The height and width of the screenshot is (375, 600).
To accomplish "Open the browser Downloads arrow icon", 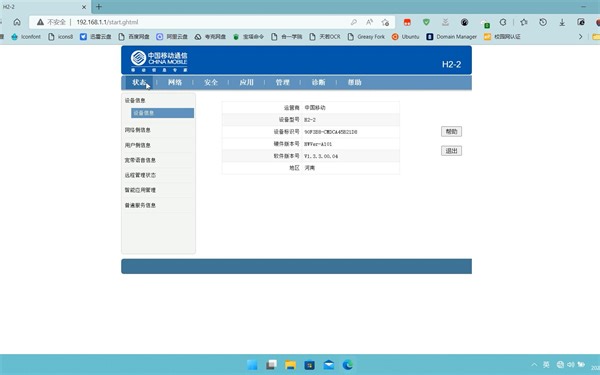I will coord(562,23).
